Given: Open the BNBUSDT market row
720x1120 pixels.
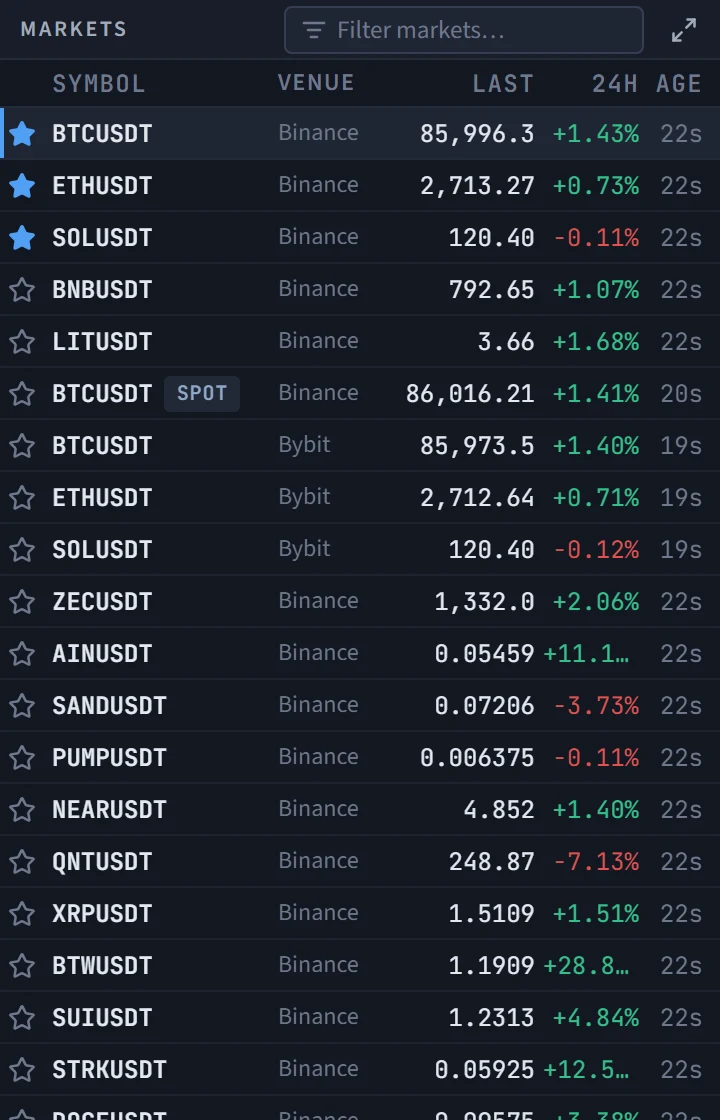Looking at the screenshot, I should coord(360,289).
